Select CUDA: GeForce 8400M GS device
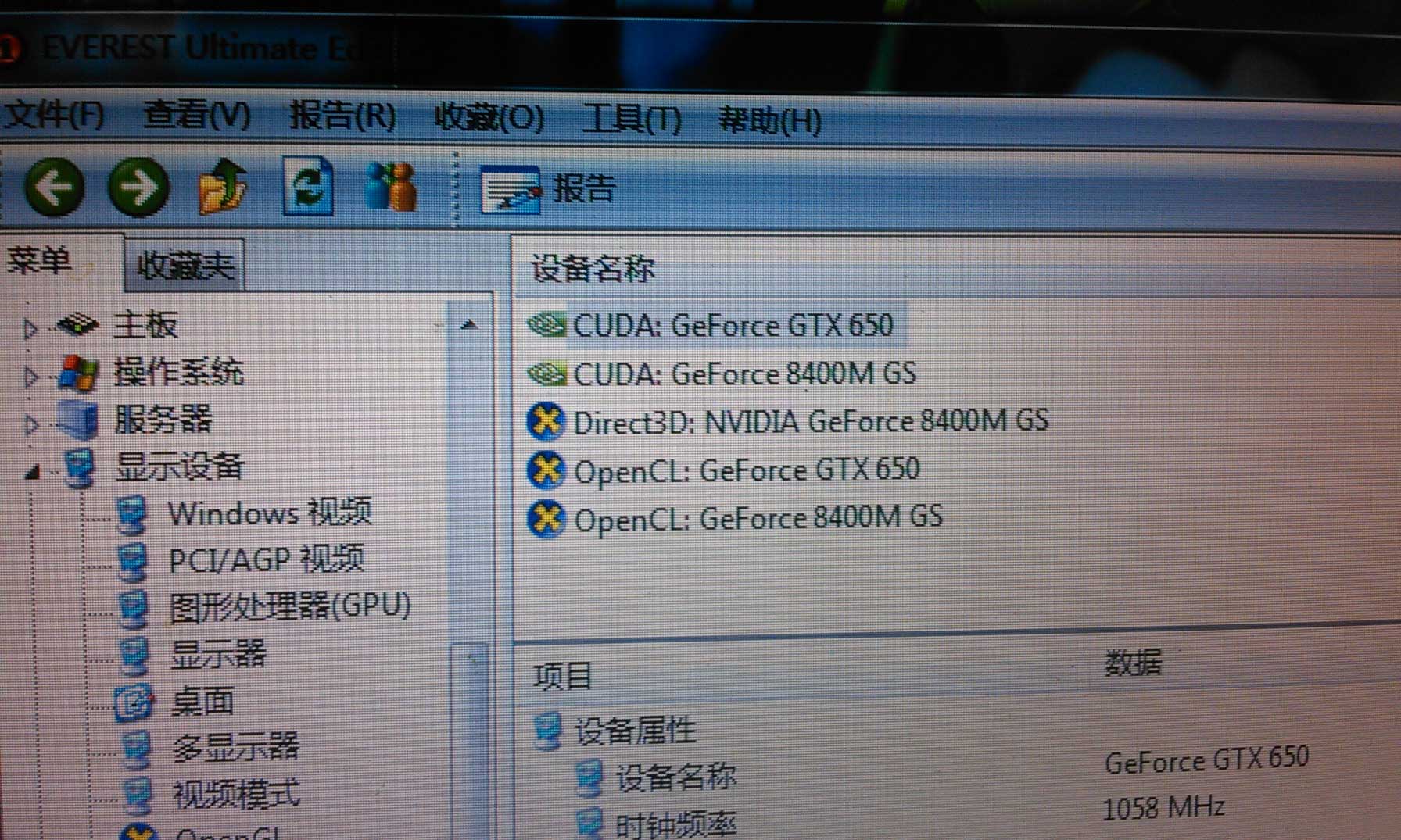This screenshot has width=1401, height=840. (x=744, y=374)
